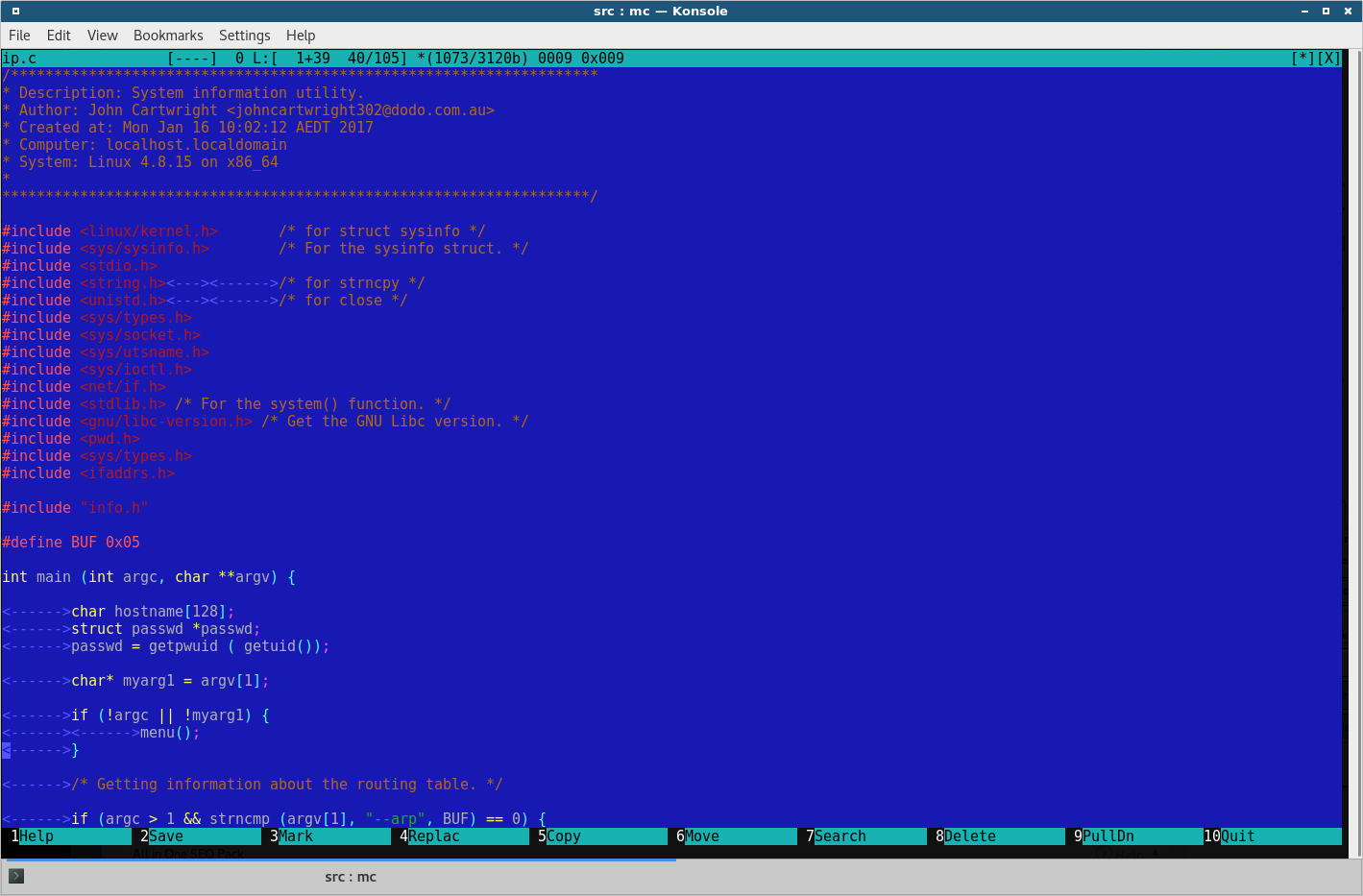Select the 'src : mc' terminal tab
The image size is (1363, 896).
pos(351,877)
